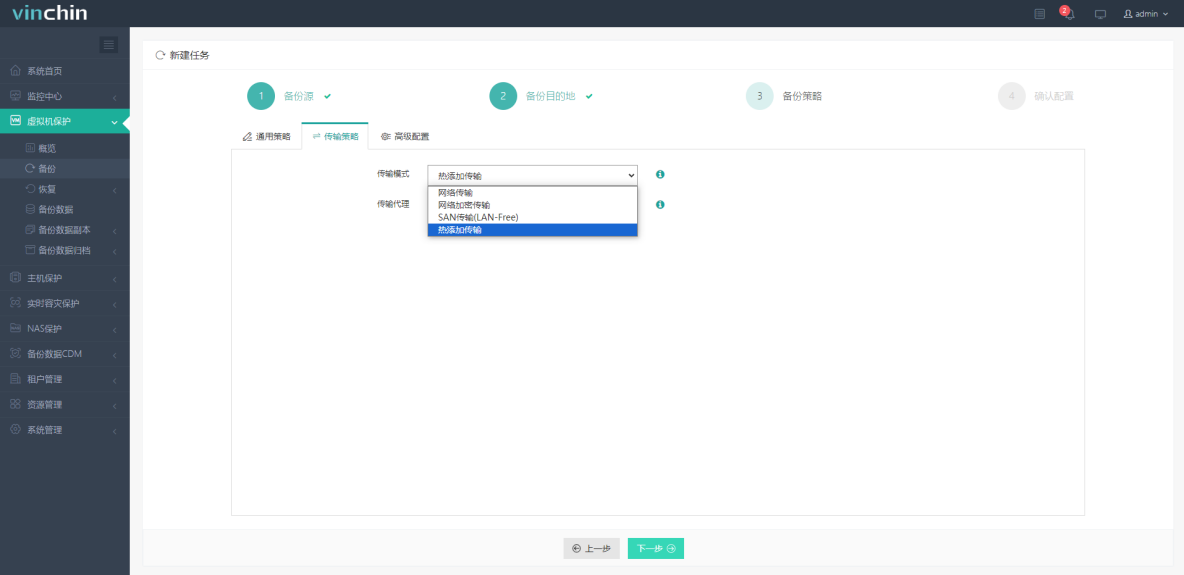Click step 1 备份源 circle
The height and width of the screenshot is (575, 1184).
point(261,96)
